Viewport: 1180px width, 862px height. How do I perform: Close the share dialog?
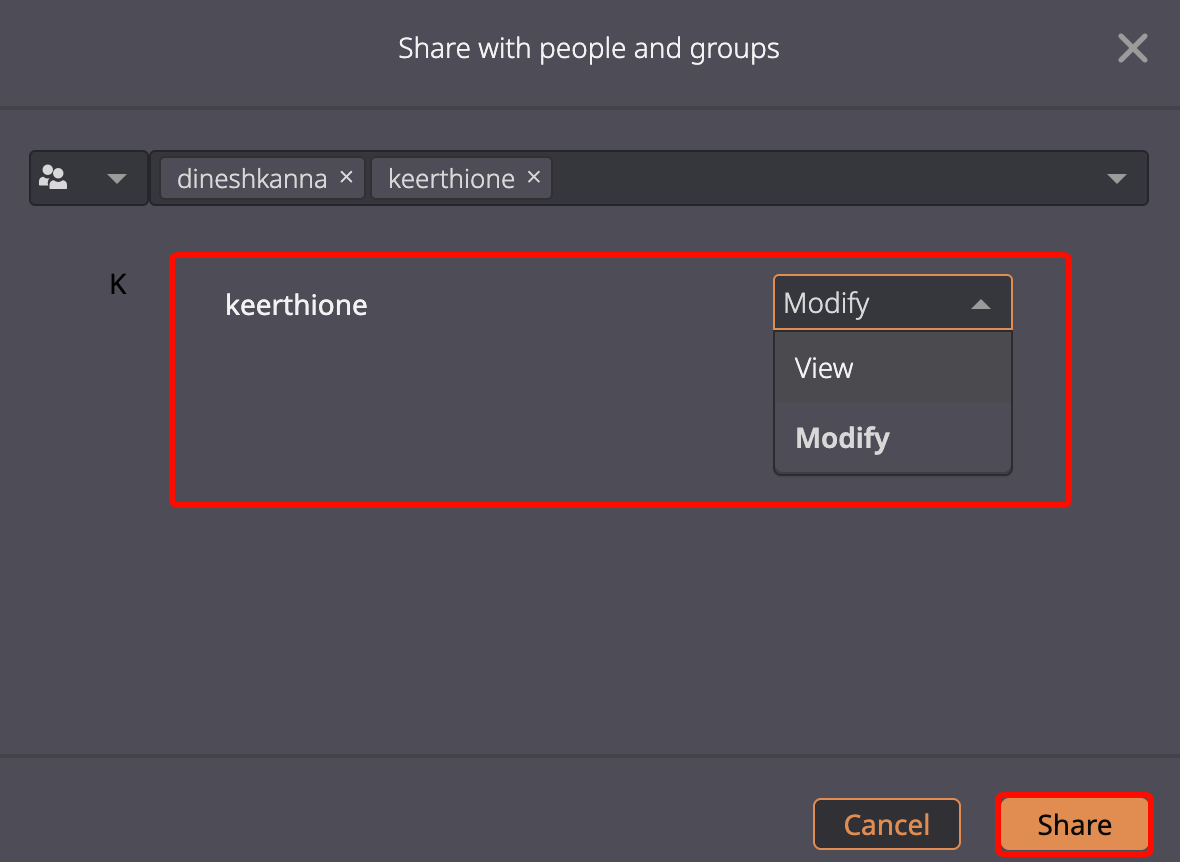click(1132, 48)
